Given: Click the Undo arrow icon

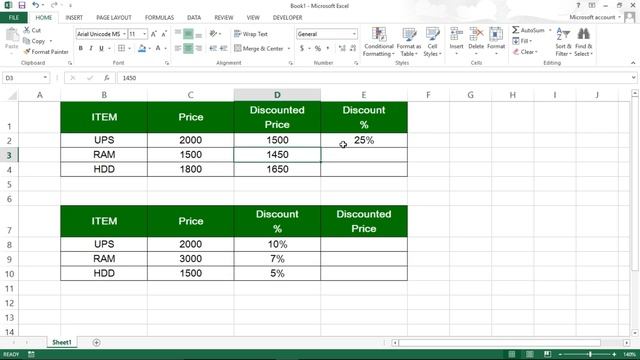Looking at the screenshot, I should point(36,5).
